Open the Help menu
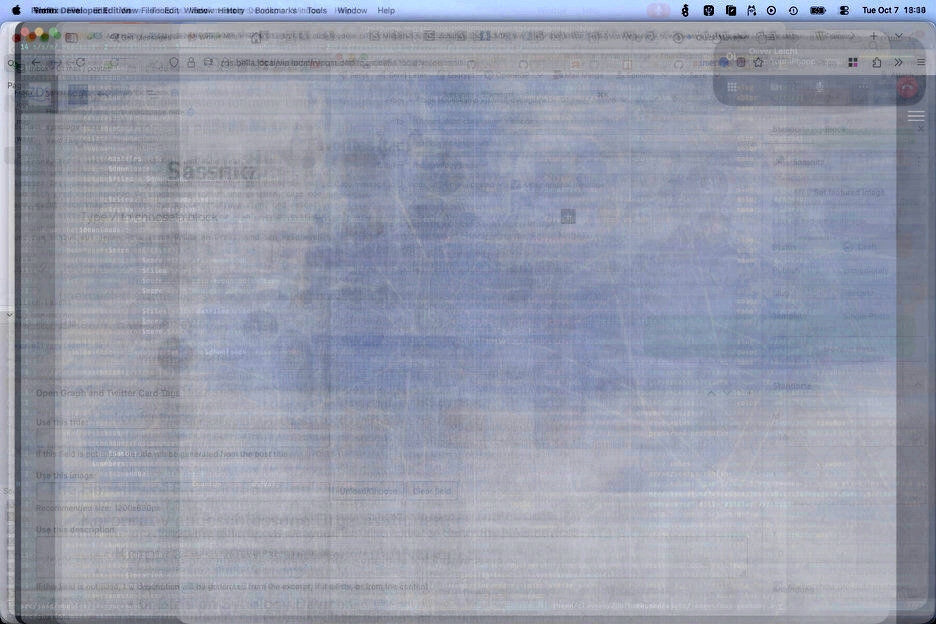 pos(386,10)
